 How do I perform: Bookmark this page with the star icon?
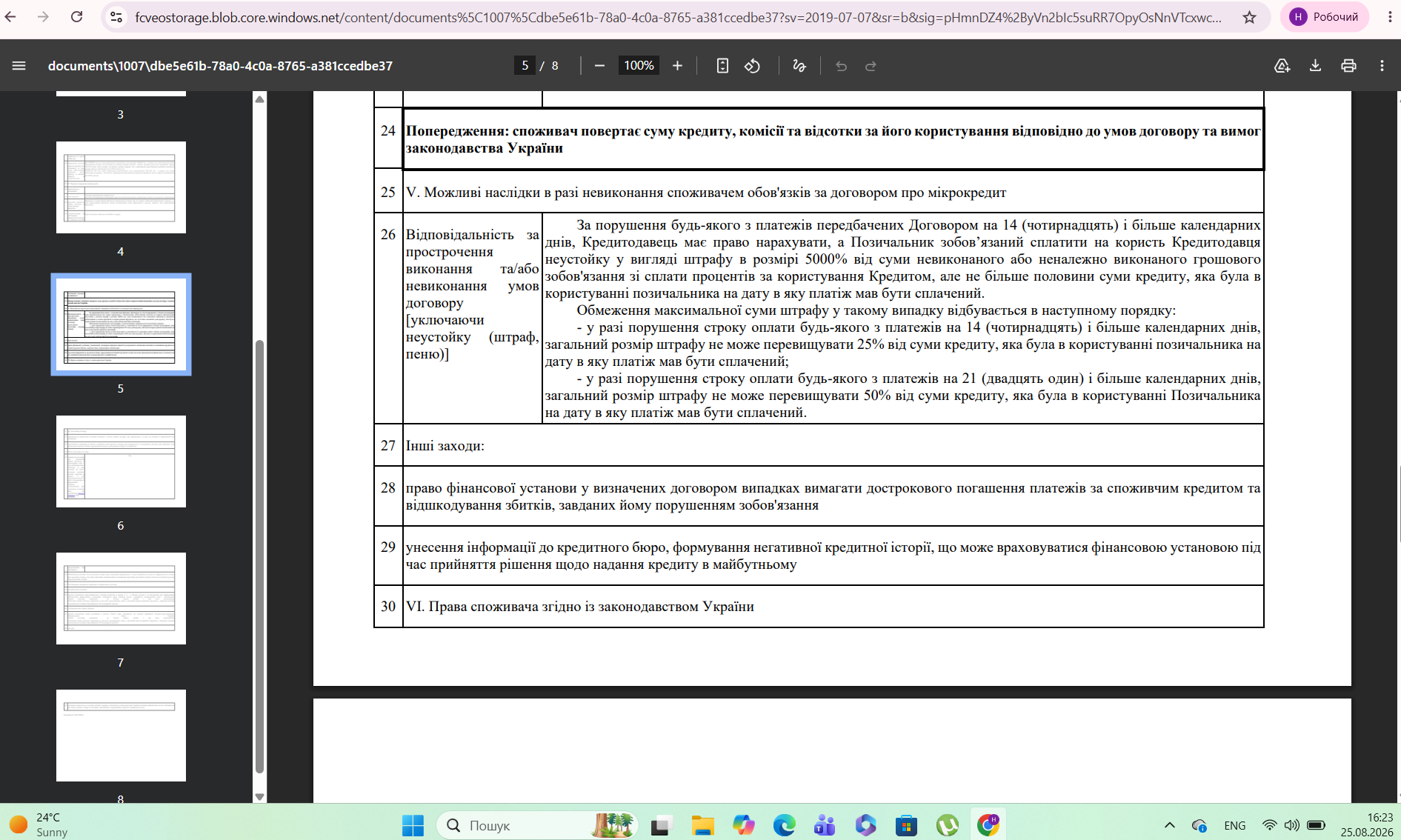point(1249,17)
